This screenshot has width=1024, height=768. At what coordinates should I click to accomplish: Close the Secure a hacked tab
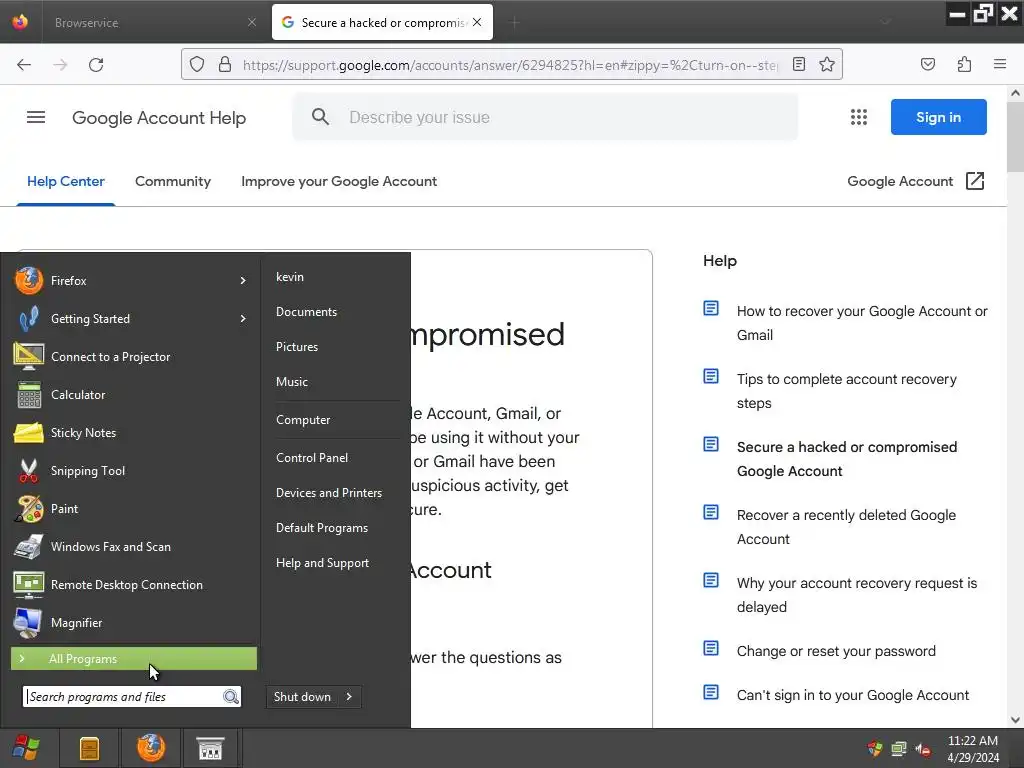coord(477,22)
